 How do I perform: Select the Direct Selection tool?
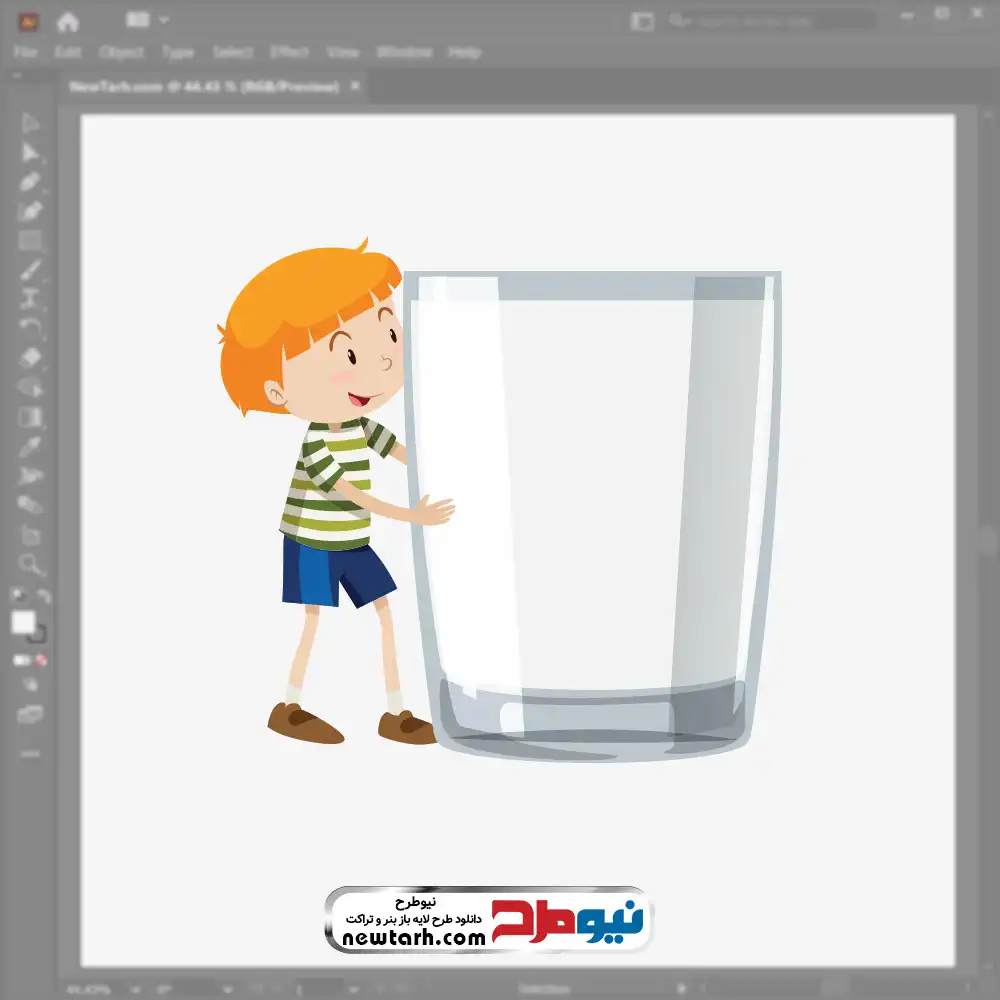[x=30, y=153]
